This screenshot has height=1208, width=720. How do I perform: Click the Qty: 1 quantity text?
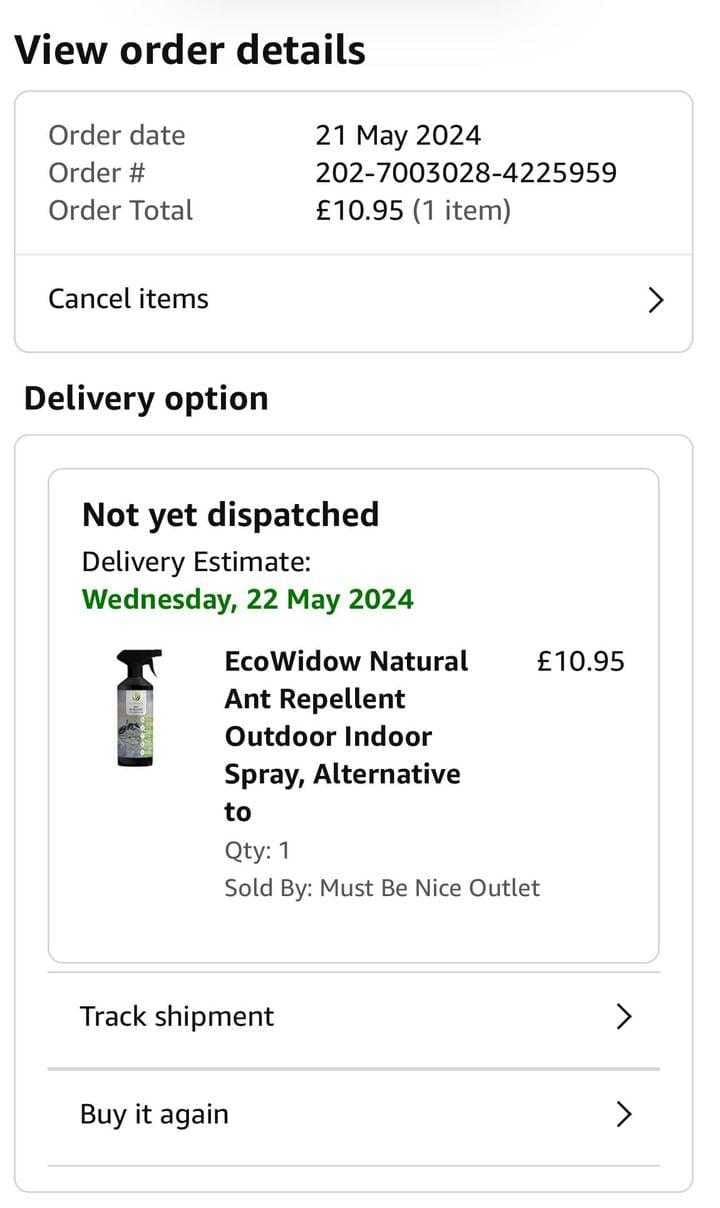257,851
